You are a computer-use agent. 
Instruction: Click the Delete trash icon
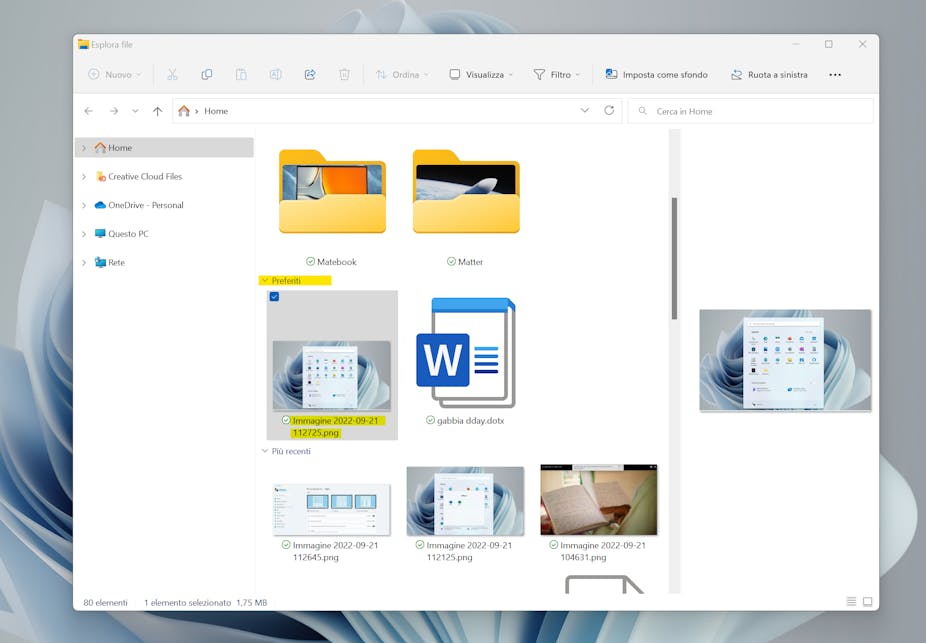344,74
